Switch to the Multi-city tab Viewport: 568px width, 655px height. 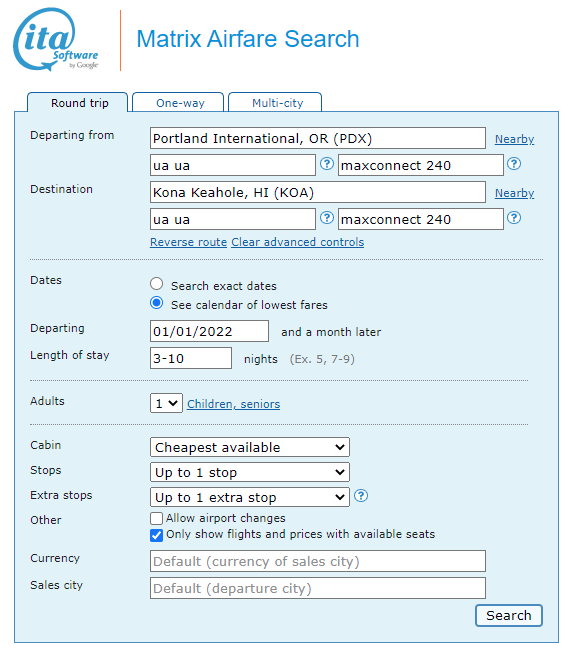275,102
